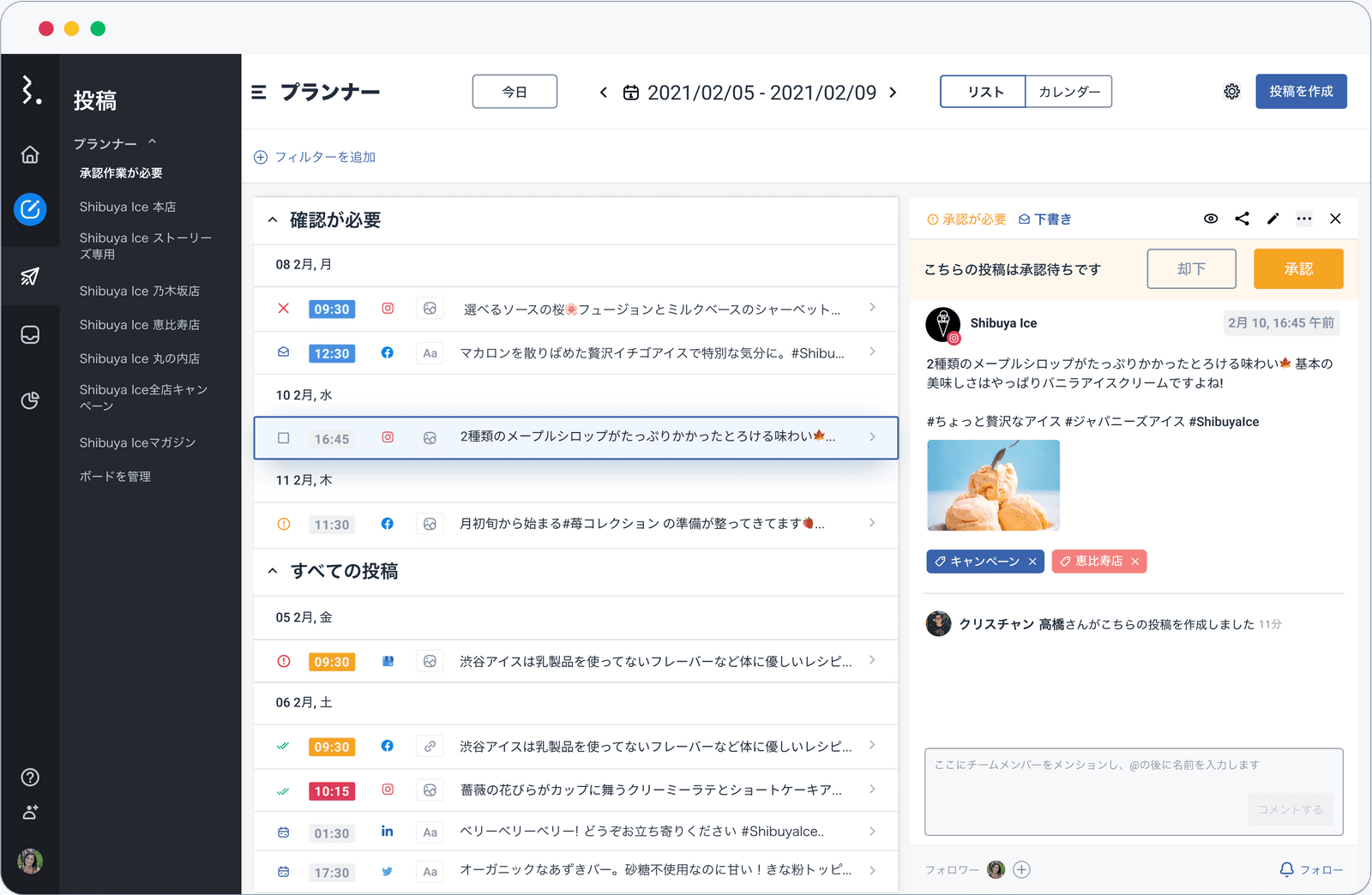Click the orange 承認 button

(x=1297, y=269)
